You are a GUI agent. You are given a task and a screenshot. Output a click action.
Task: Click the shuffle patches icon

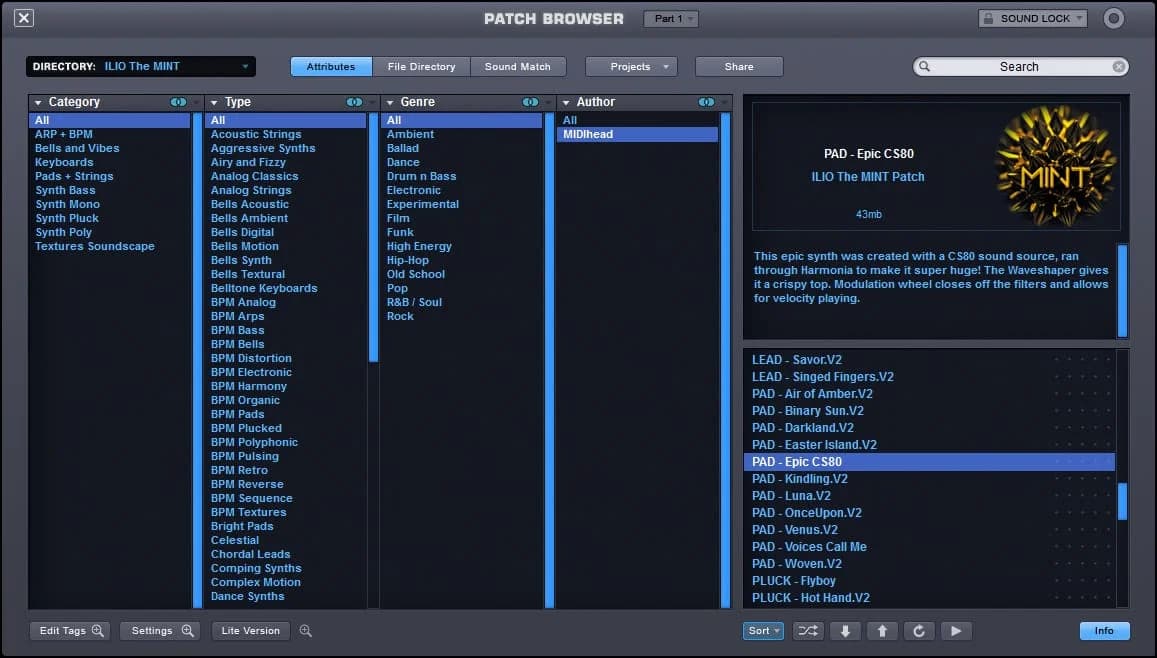(x=807, y=631)
